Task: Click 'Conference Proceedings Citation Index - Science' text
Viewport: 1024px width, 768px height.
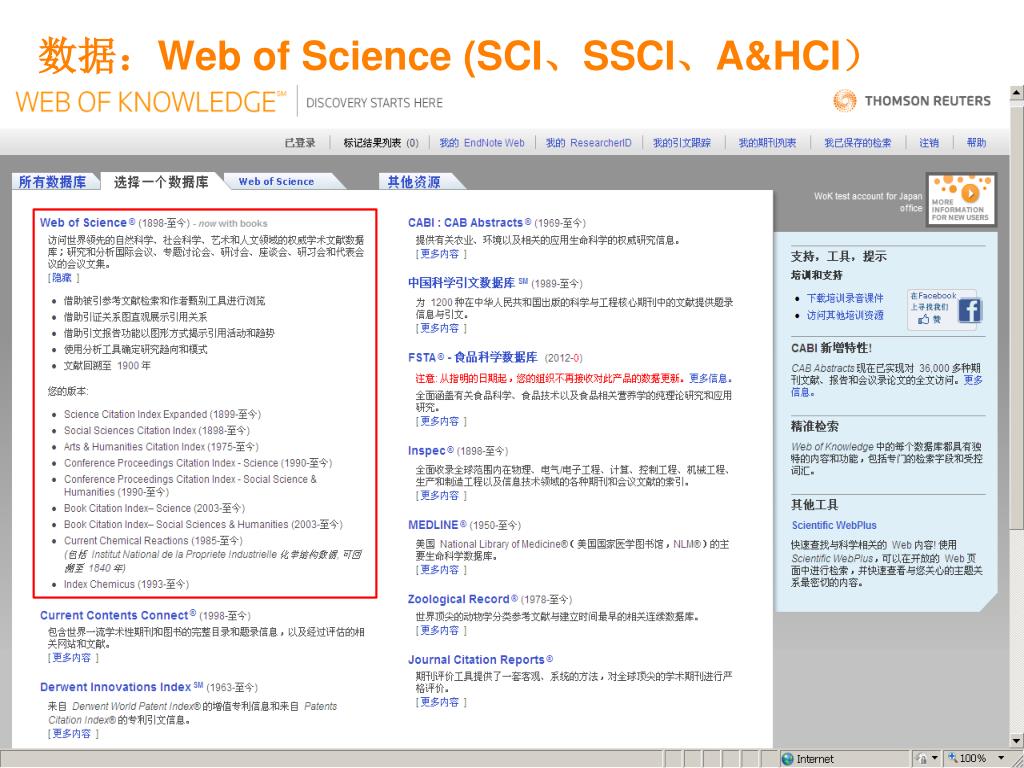Action: point(171,463)
